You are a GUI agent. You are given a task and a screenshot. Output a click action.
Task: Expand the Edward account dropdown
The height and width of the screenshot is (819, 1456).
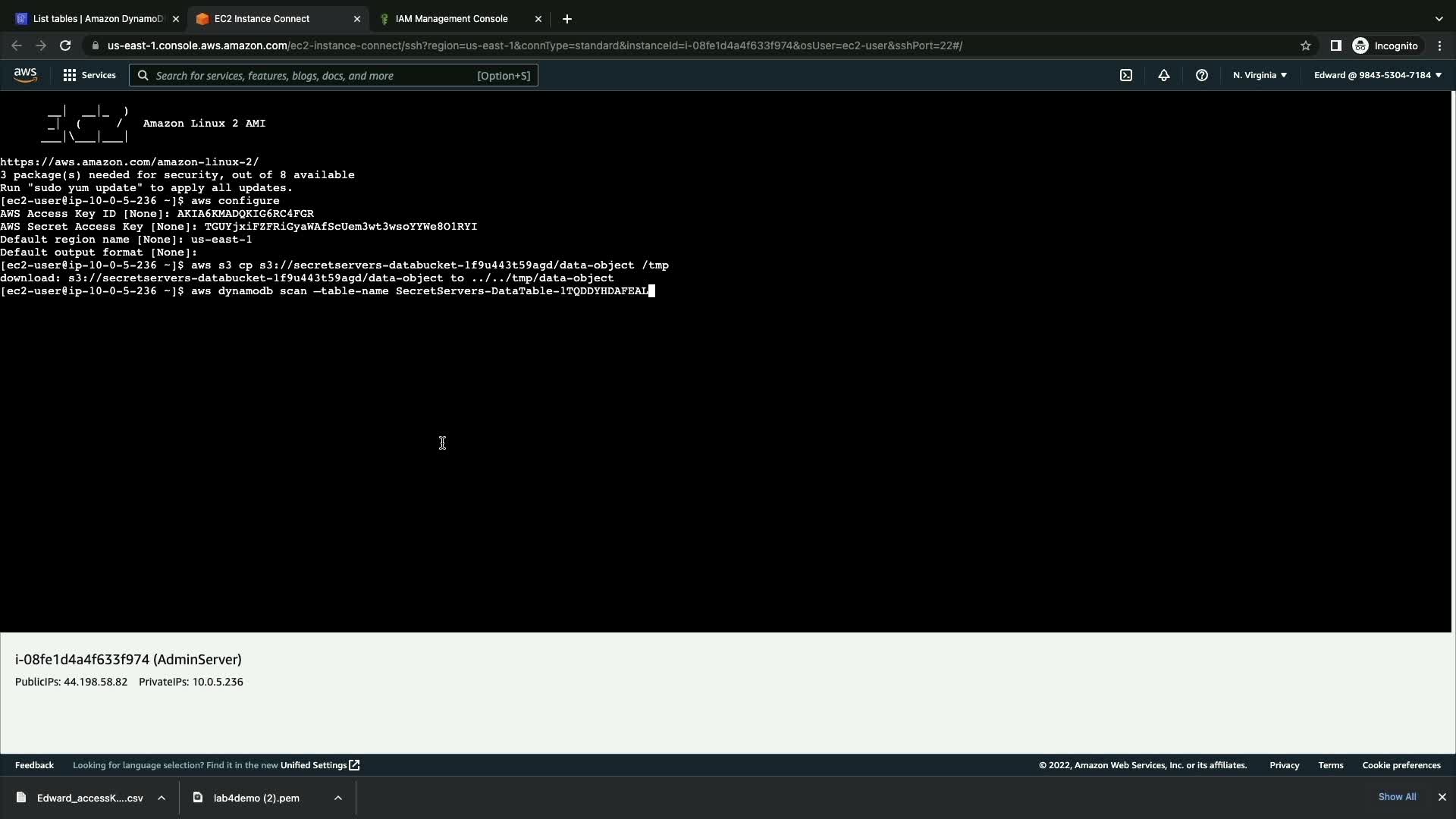(1377, 75)
